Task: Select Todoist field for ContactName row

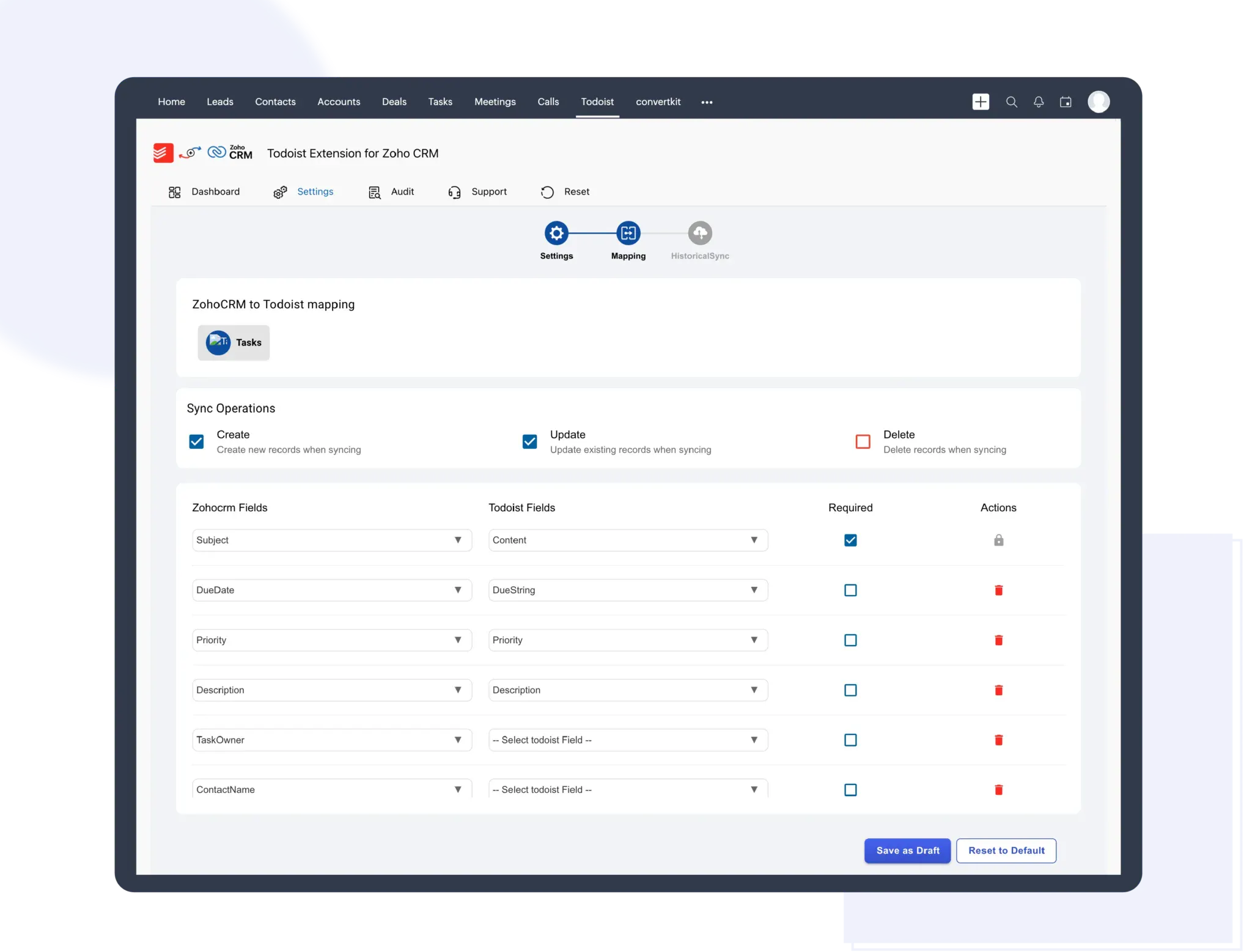Action: pyautogui.click(x=628, y=788)
